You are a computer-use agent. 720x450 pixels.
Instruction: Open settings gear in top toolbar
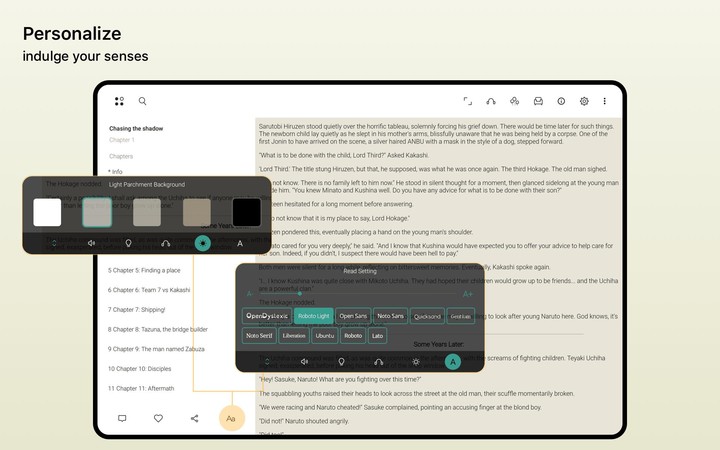[584, 101]
